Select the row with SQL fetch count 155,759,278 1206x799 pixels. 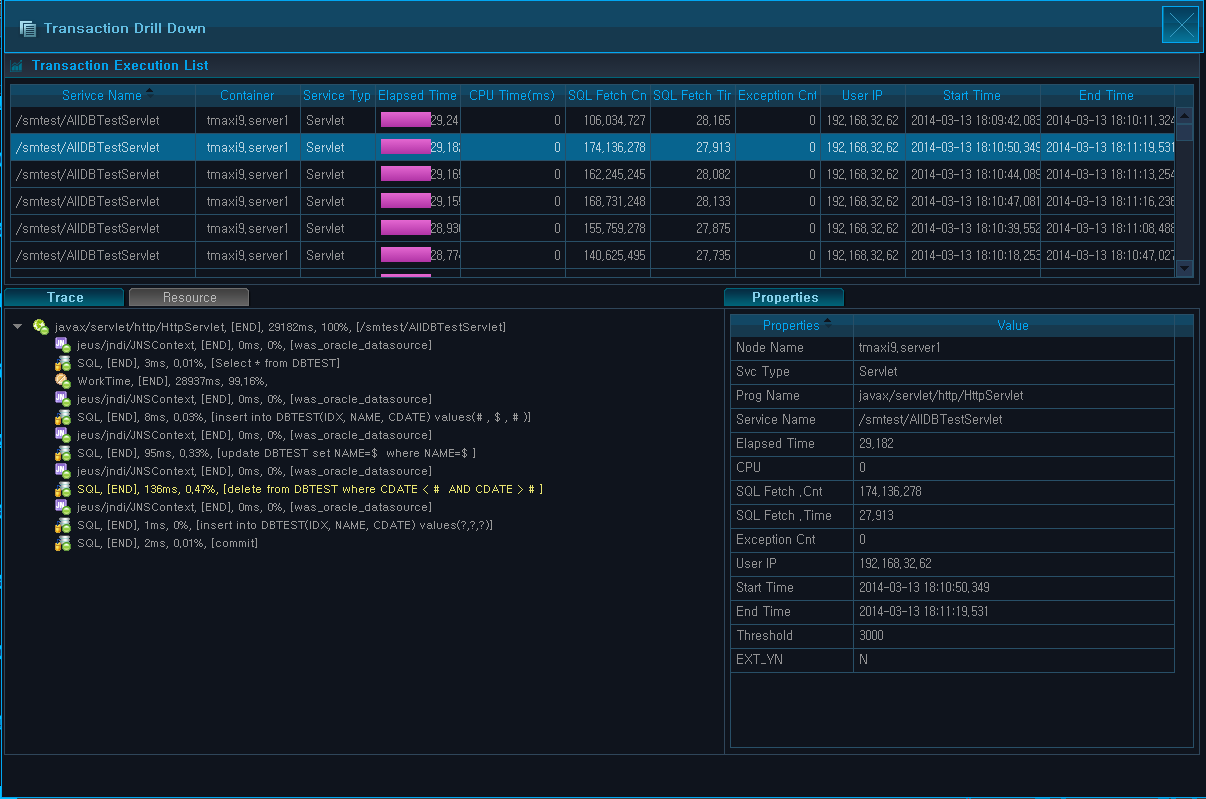(x=592, y=228)
